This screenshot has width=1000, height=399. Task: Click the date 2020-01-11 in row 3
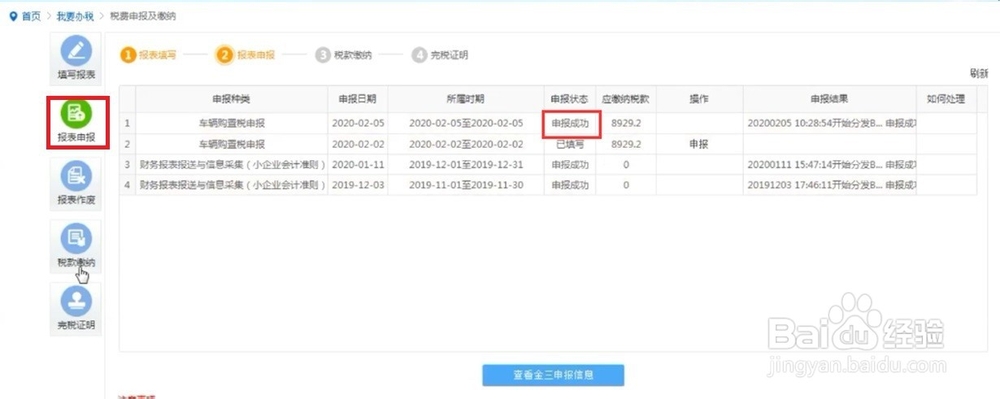click(358, 164)
